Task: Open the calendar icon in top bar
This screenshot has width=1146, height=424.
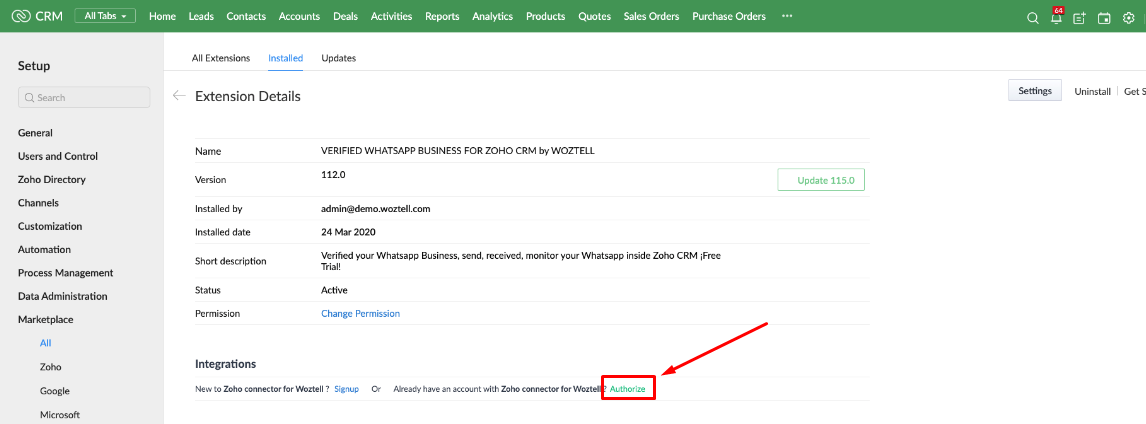Action: click(x=1104, y=18)
